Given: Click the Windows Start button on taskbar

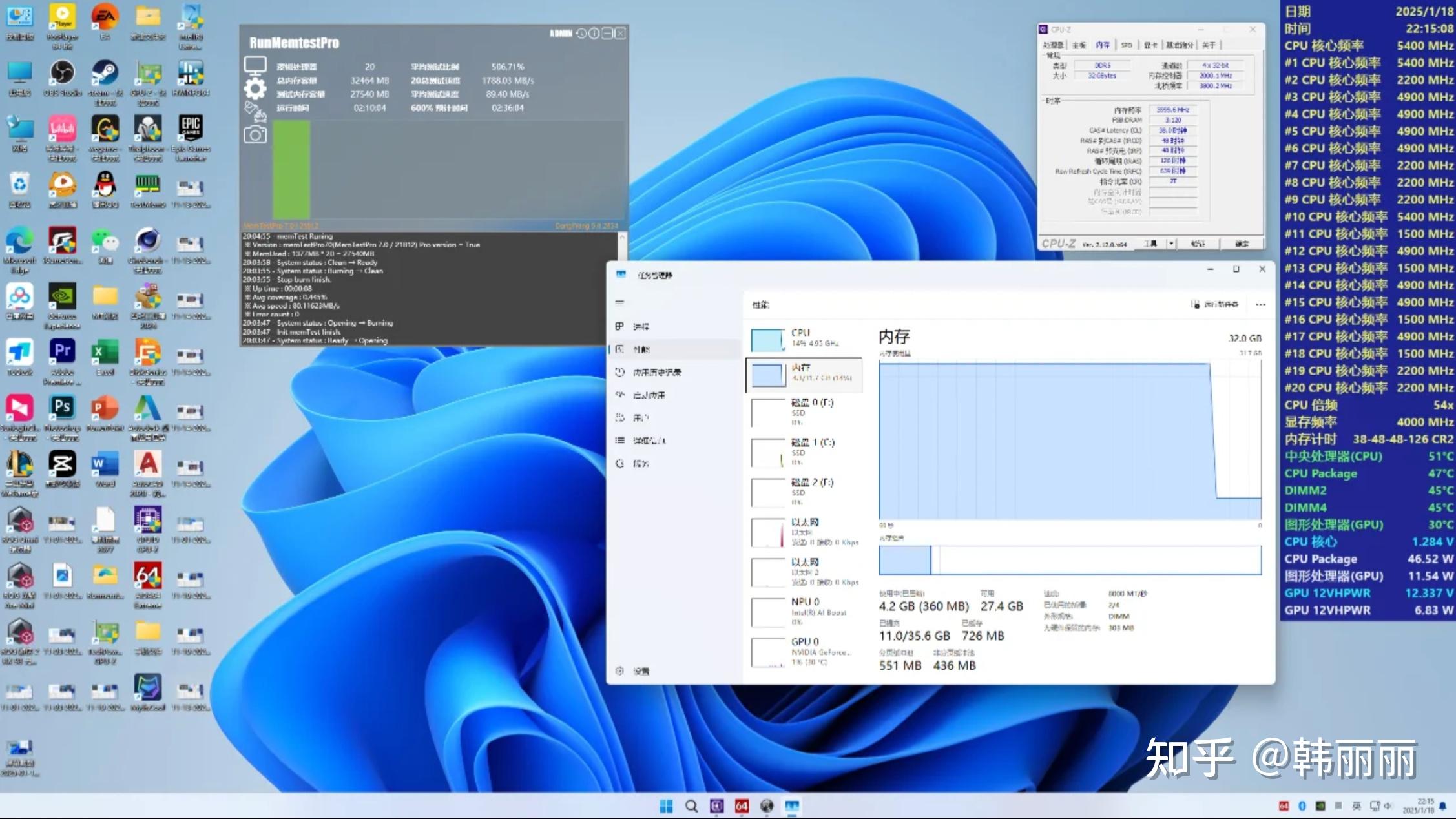Looking at the screenshot, I should point(666,806).
